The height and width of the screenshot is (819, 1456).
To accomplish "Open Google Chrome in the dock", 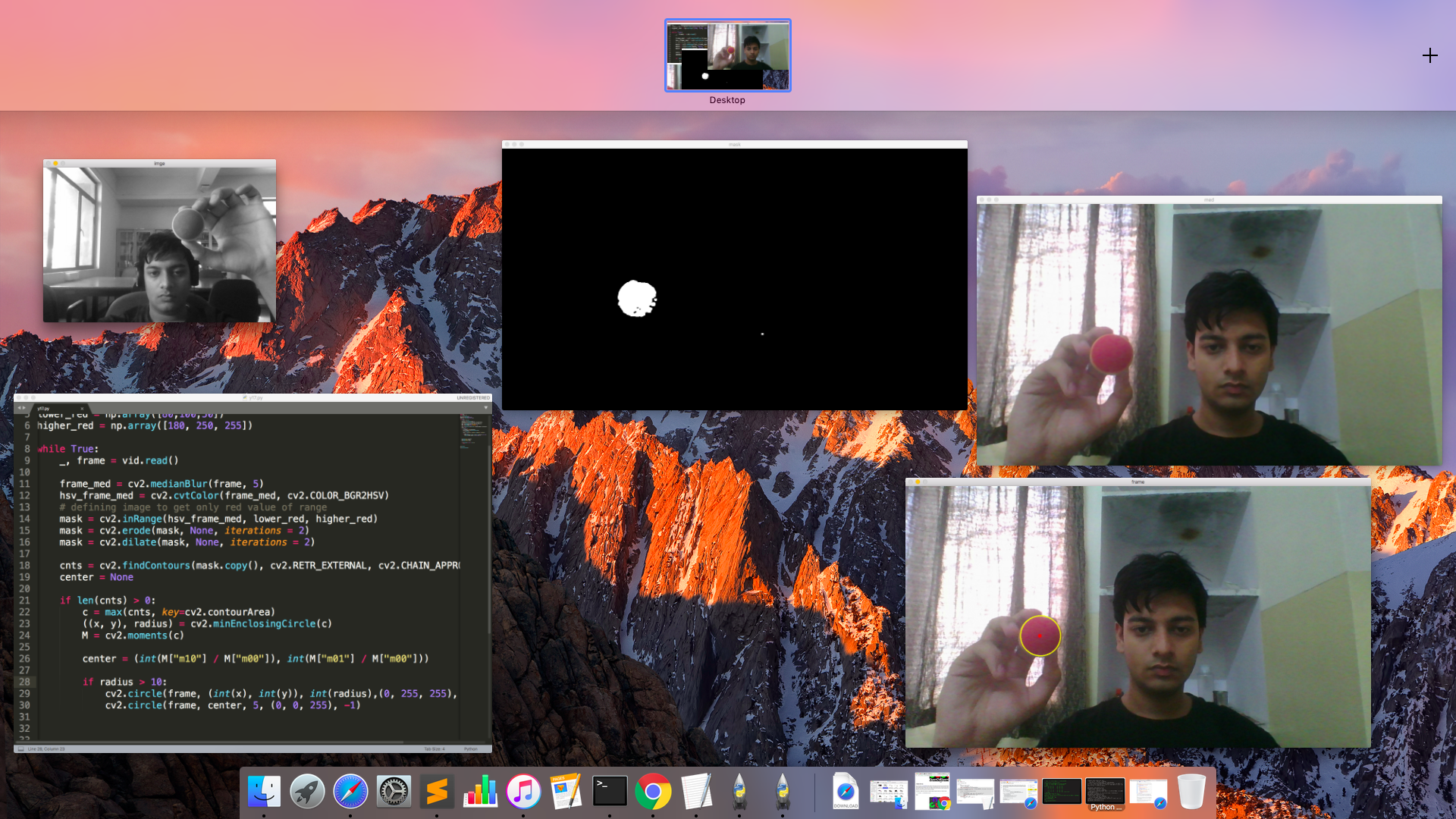I will pos(653,792).
